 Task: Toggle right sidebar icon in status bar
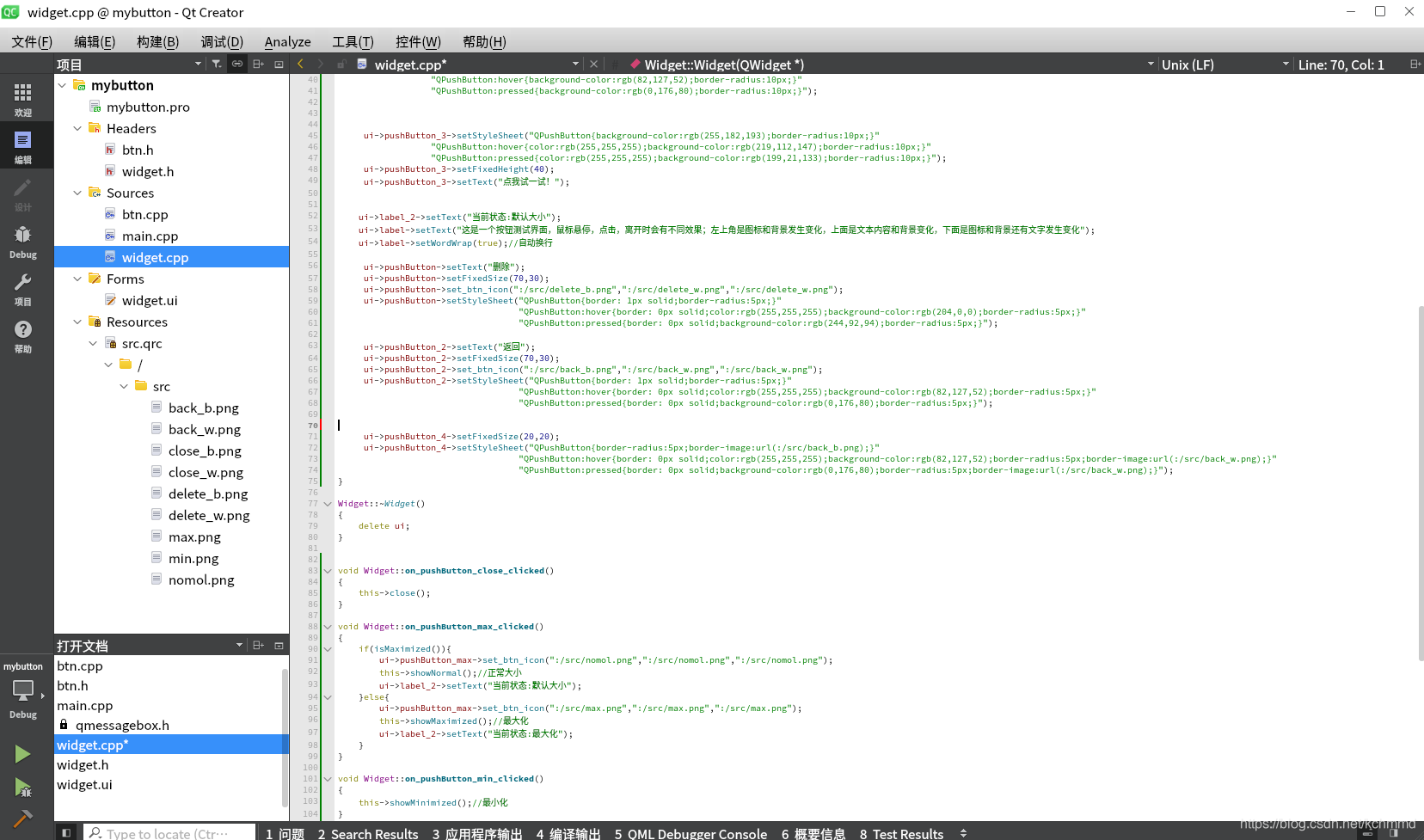tap(1393, 833)
